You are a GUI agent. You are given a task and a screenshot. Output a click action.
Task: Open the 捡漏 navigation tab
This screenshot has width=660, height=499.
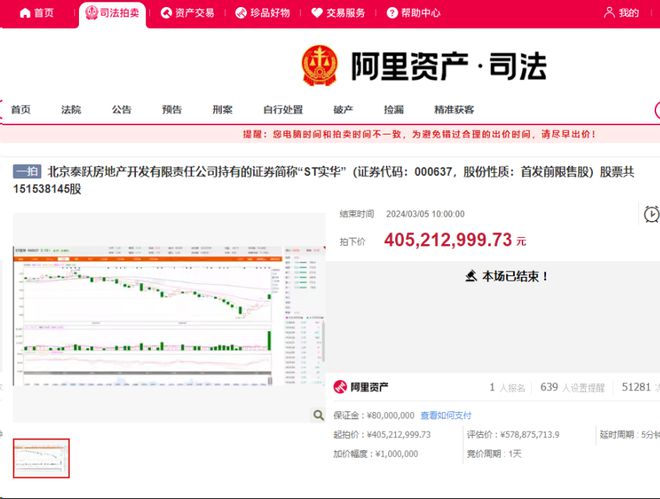[x=394, y=110]
